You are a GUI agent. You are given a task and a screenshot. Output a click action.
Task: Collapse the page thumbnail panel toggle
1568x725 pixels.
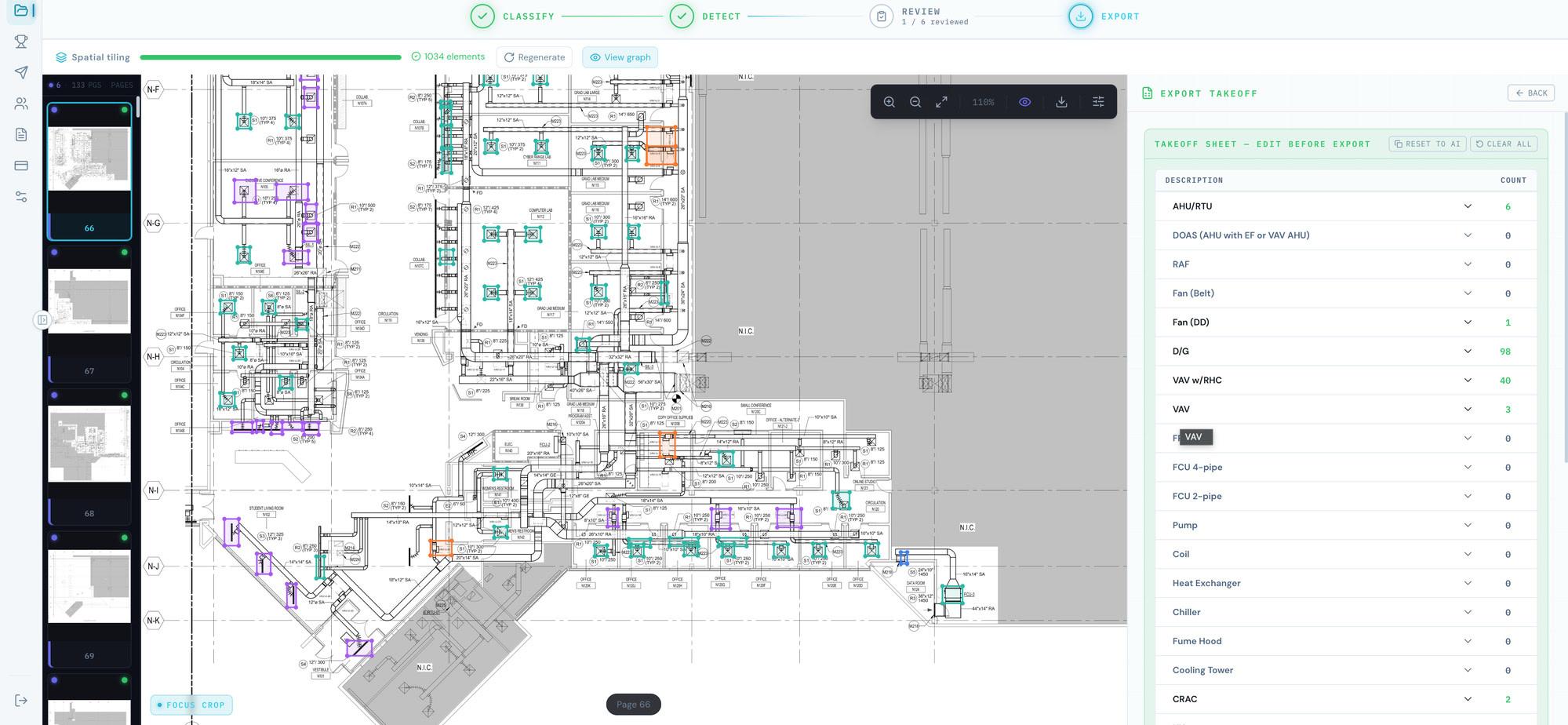(x=42, y=320)
